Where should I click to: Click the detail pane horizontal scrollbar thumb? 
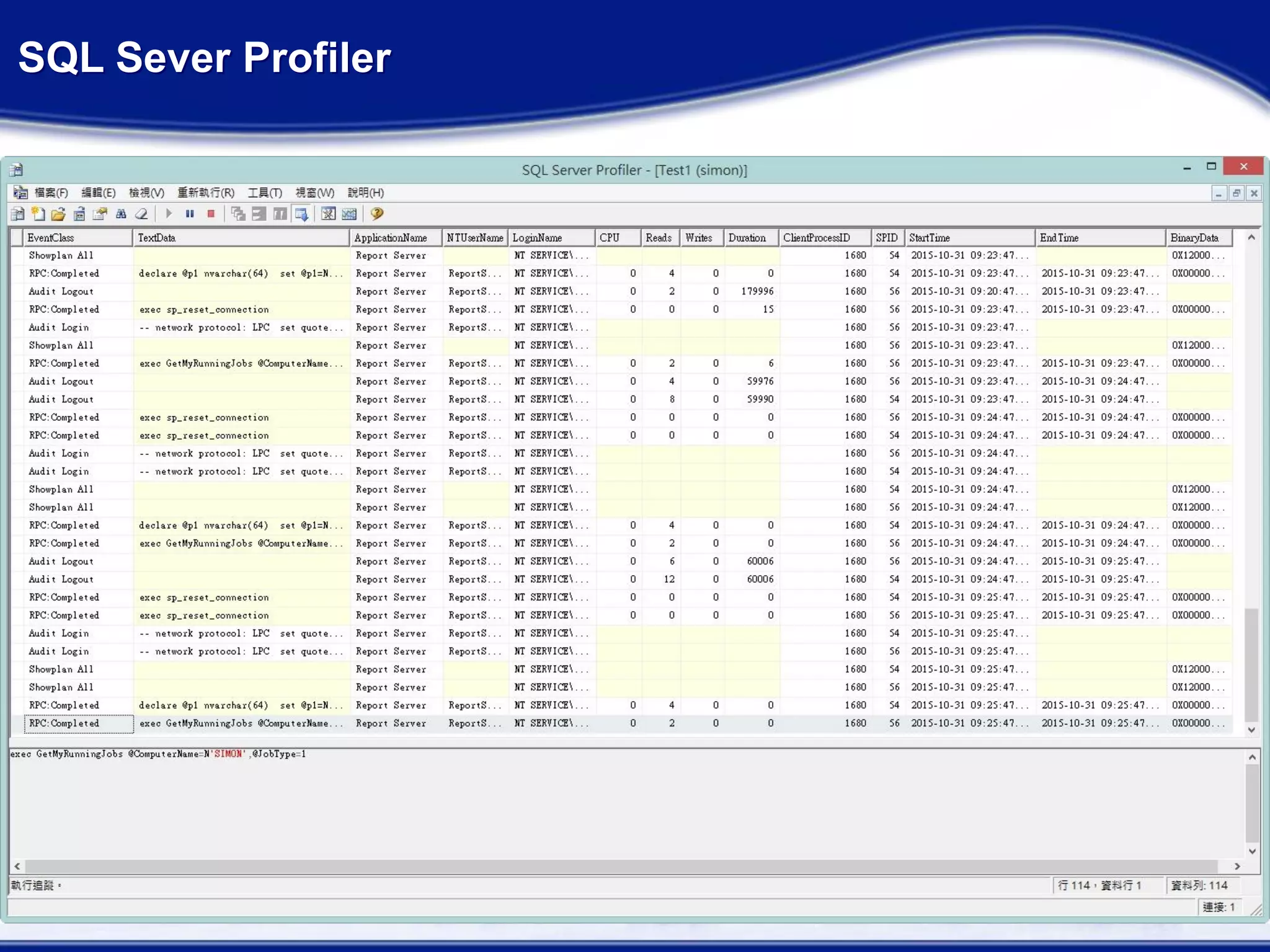pos(621,866)
